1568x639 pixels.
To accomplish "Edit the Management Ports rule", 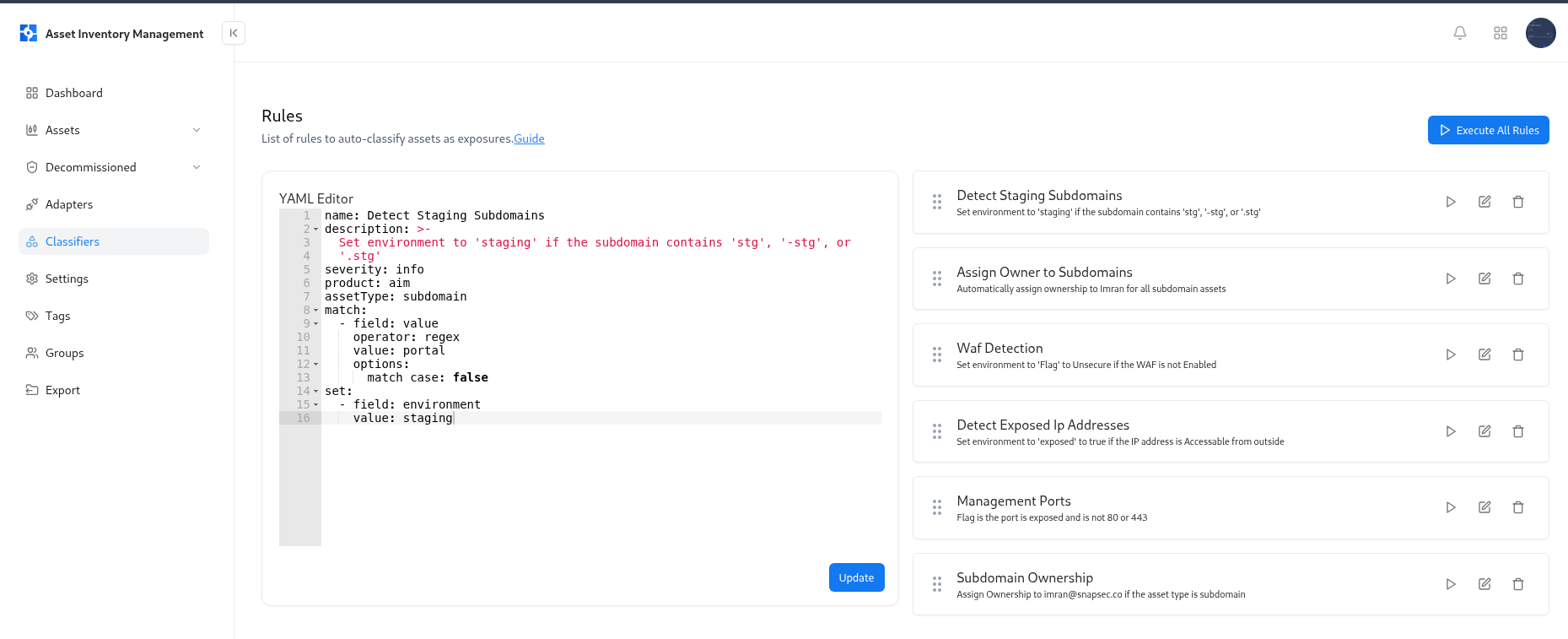I will pyautogui.click(x=1484, y=507).
